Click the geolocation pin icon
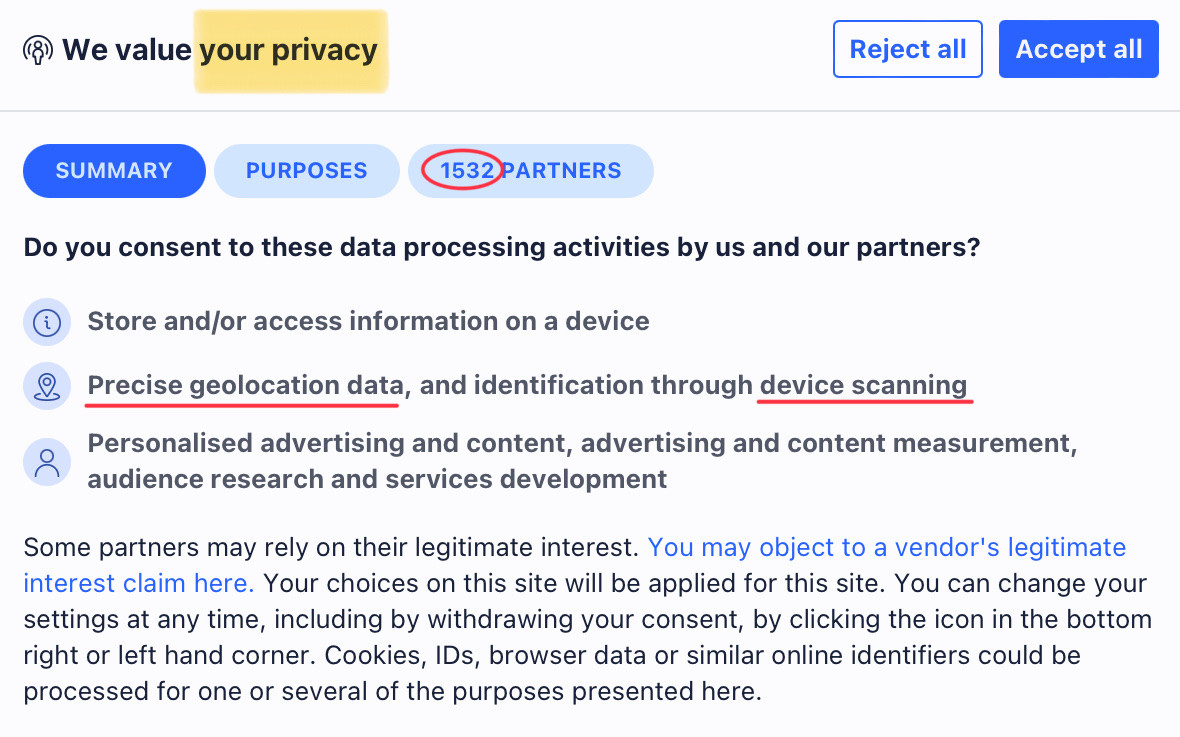1180x737 pixels. pos(47,386)
